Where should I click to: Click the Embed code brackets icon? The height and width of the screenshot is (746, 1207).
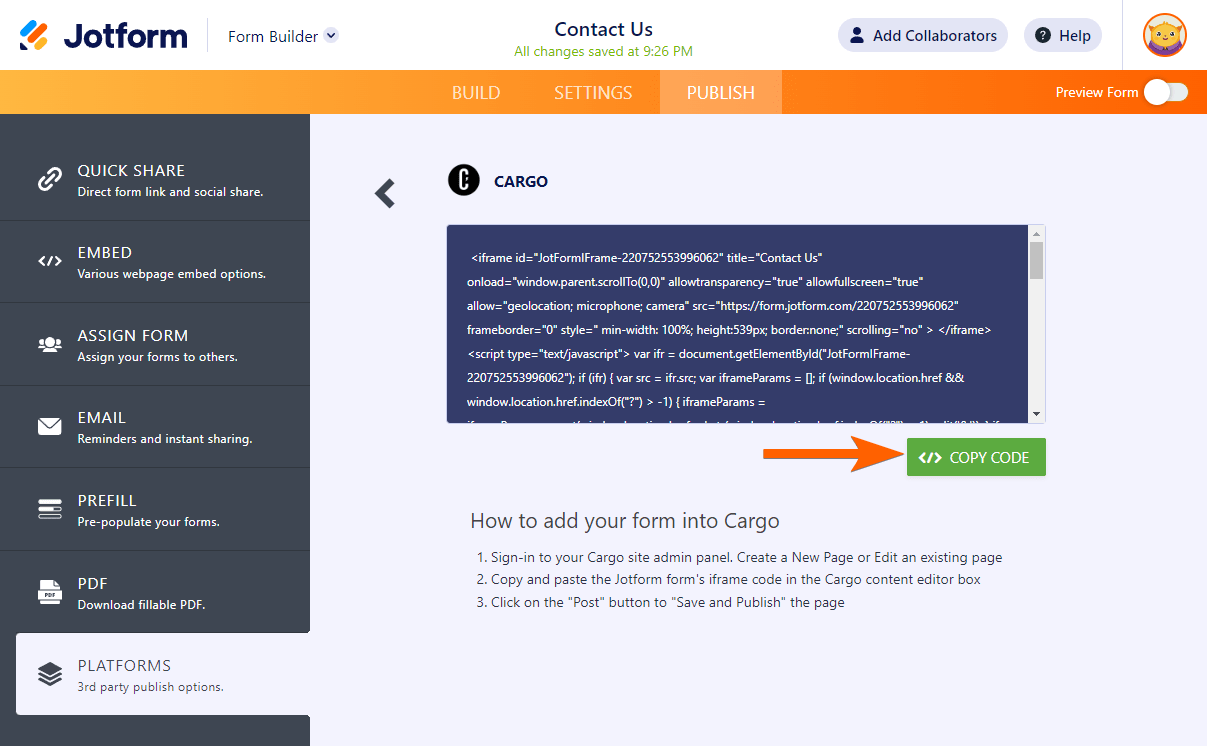50,262
